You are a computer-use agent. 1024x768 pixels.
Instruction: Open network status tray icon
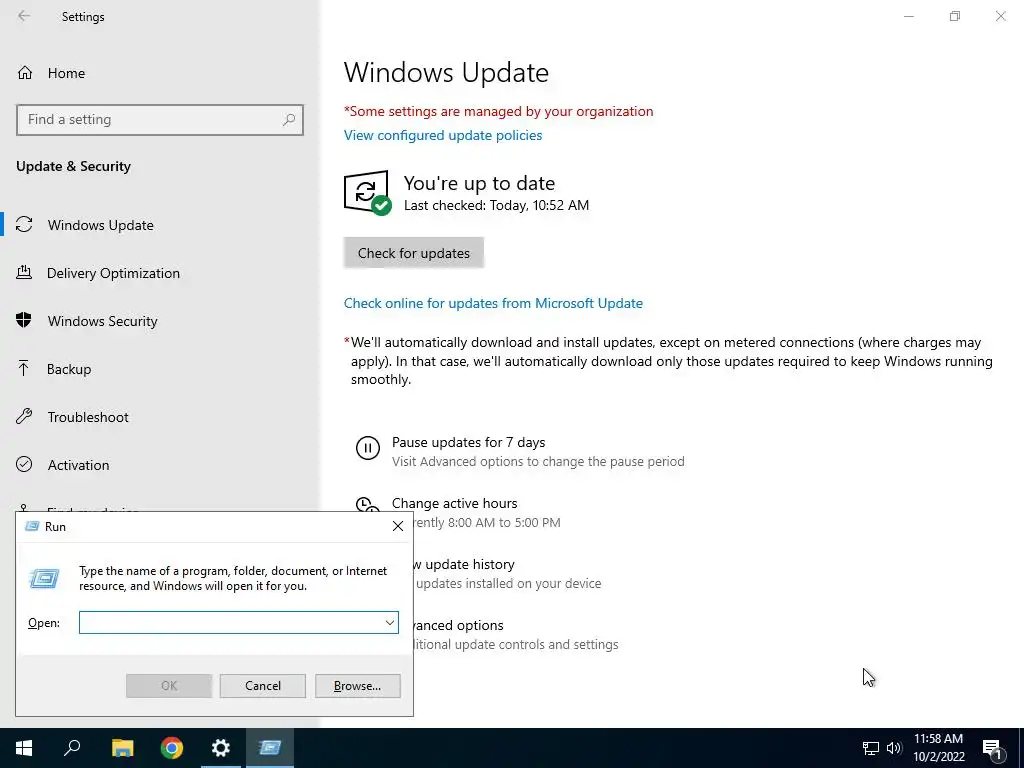(871, 748)
